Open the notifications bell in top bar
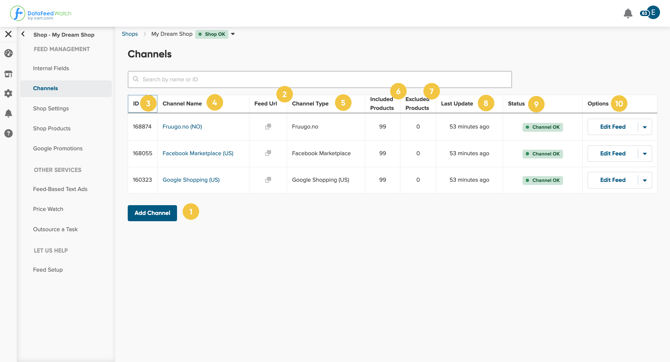670x362 pixels. [x=628, y=13]
